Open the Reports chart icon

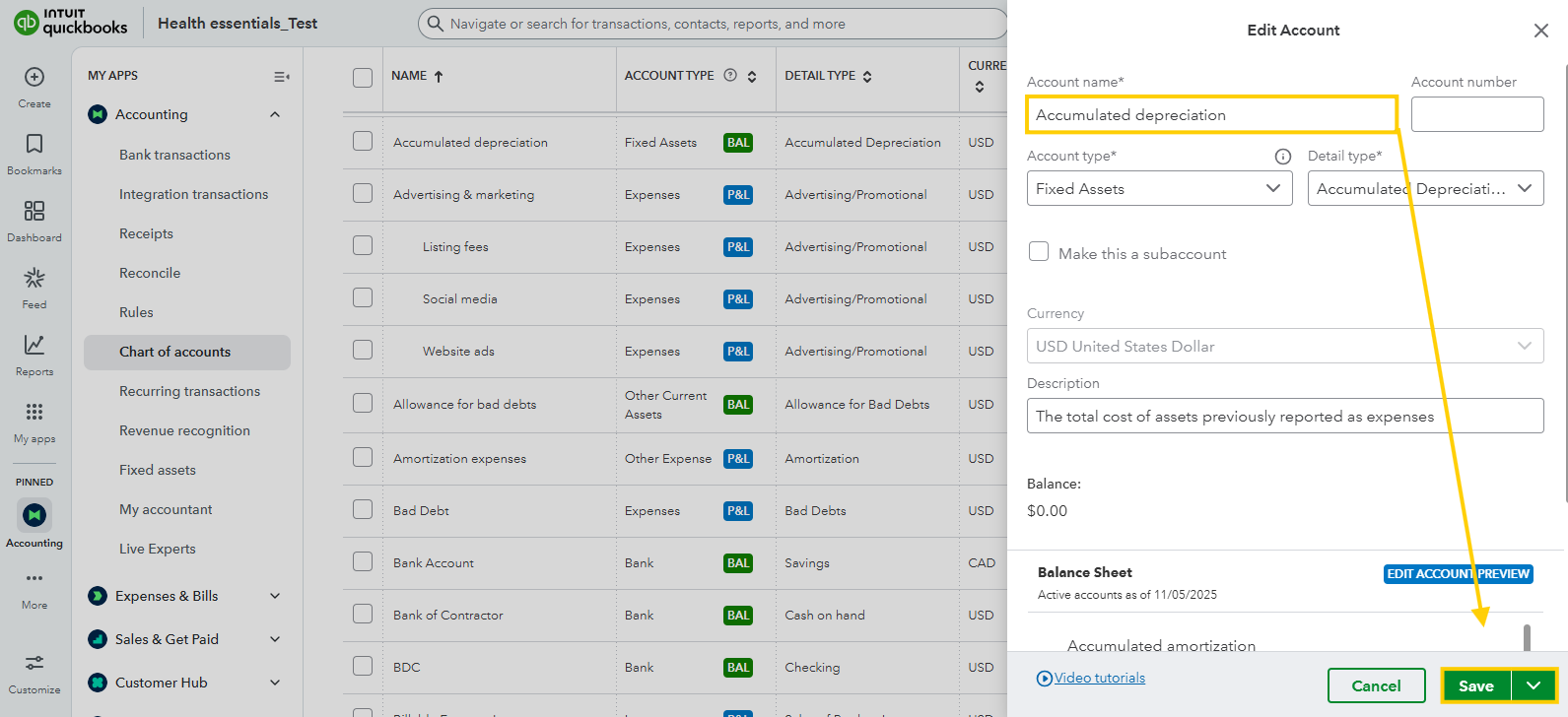[x=34, y=346]
